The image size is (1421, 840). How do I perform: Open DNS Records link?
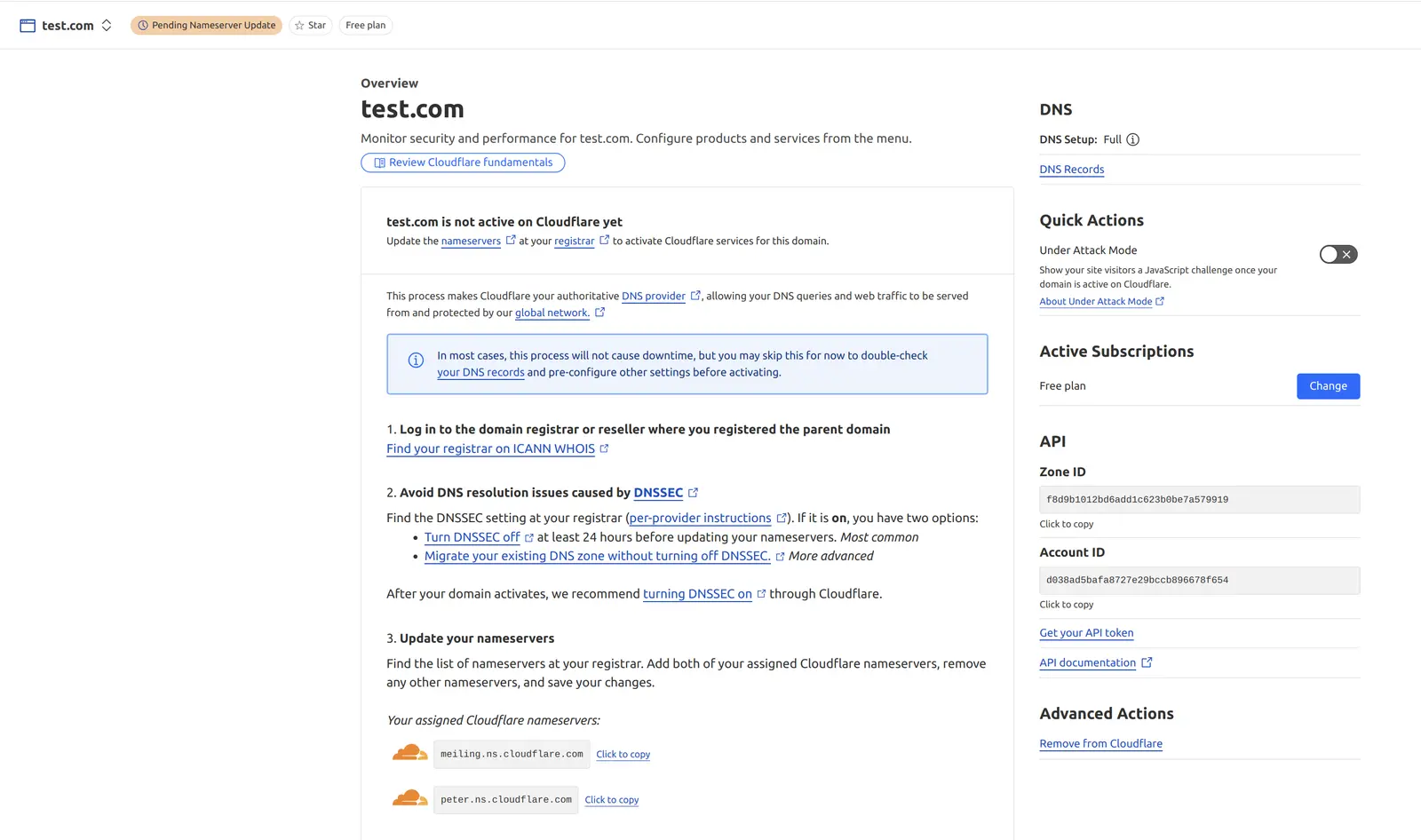pyautogui.click(x=1071, y=170)
